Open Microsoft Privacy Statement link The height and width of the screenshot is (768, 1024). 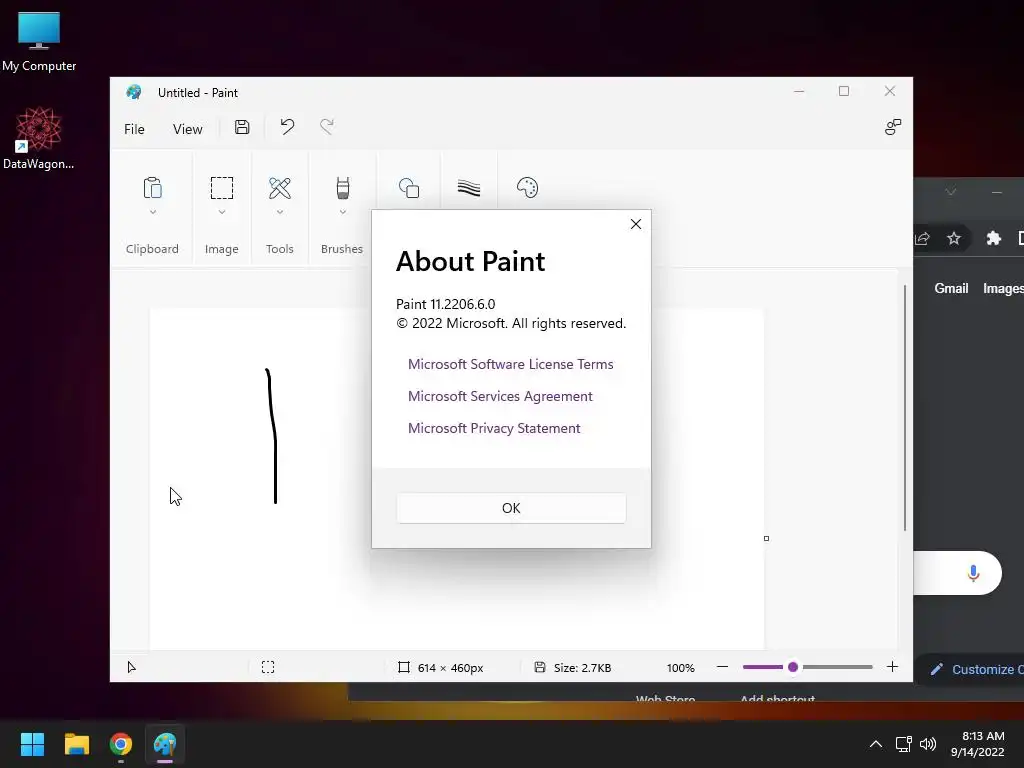tap(494, 428)
